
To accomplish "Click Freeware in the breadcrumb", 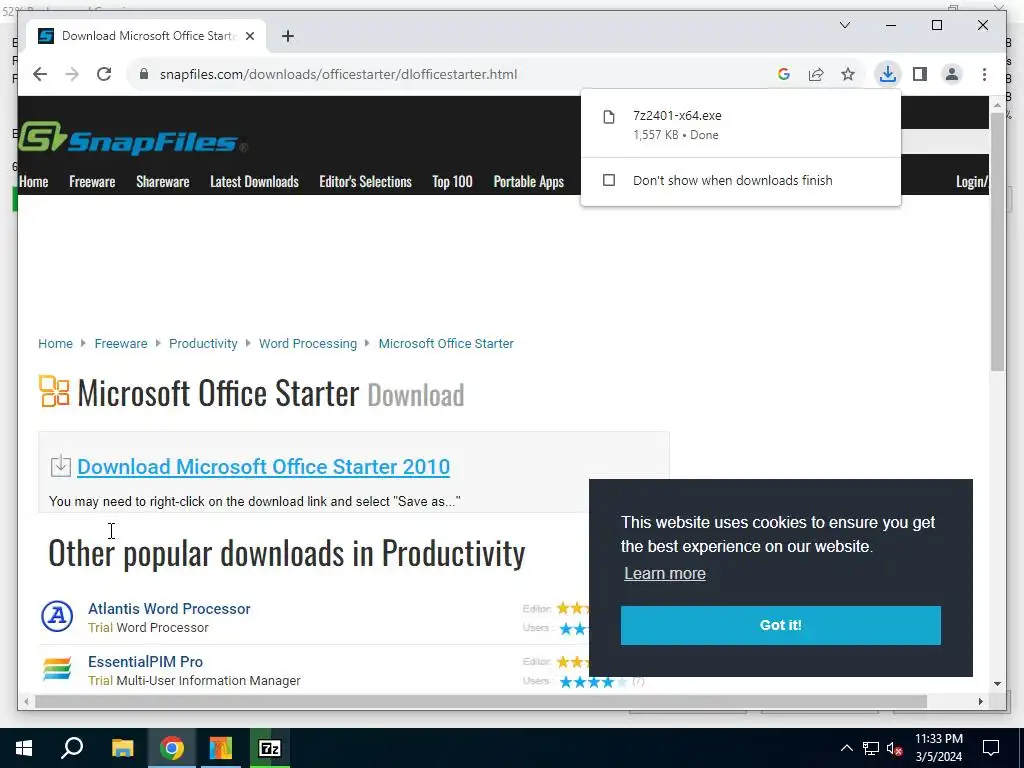I will [121, 344].
